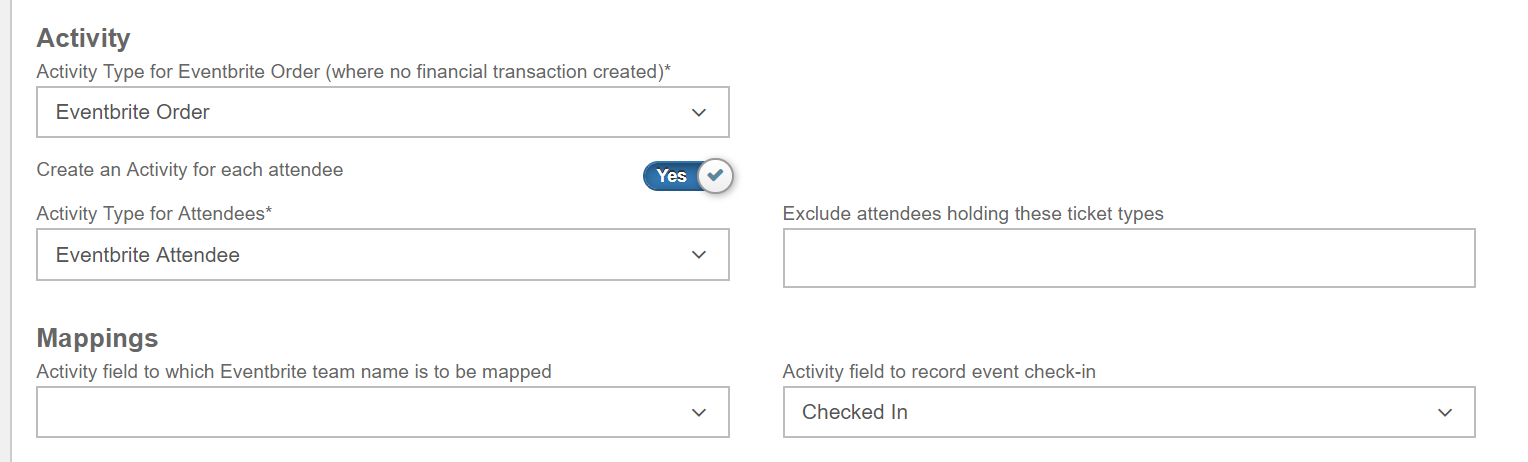This screenshot has height=462, width=1528.
Task: Open the empty Eventbrite team name mapping dropdown
Action: [x=382, y=412]
